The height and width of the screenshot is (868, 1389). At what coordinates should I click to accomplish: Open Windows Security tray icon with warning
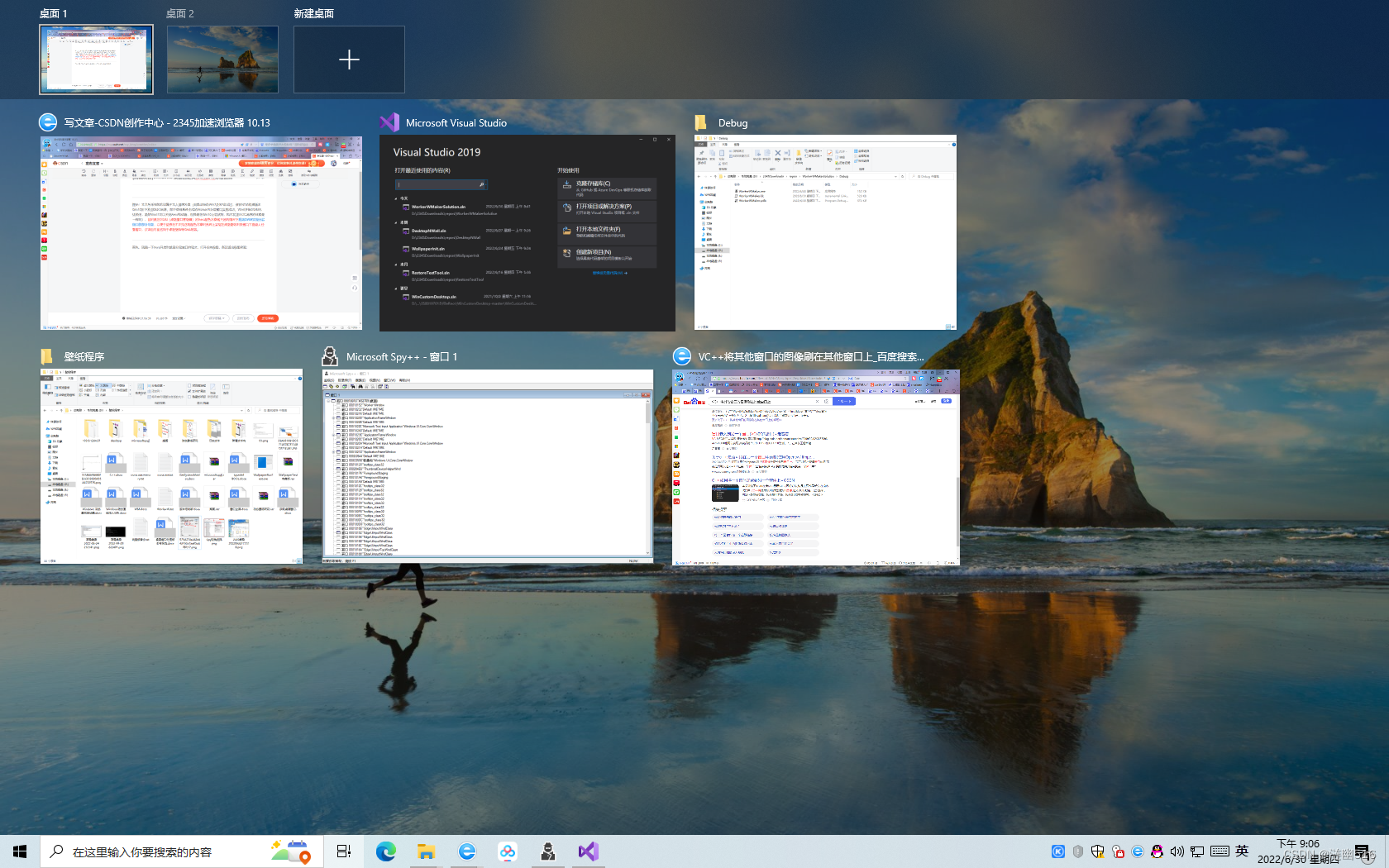pos(1097,851)
